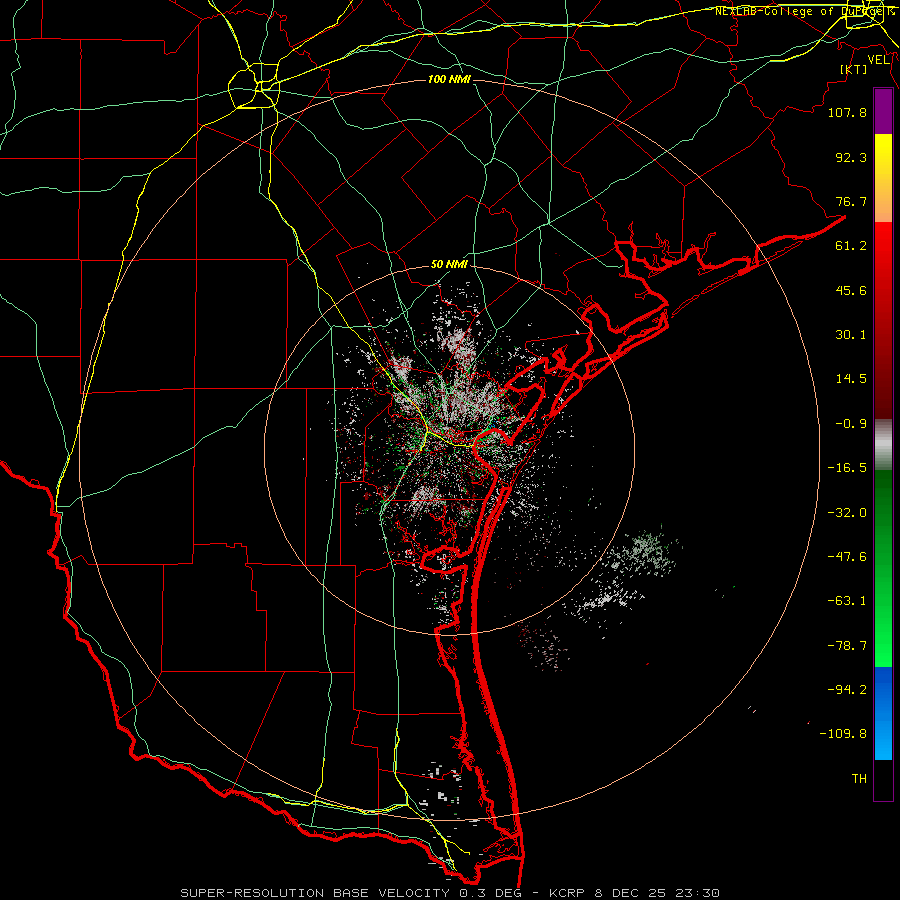The height and width of the screenshot is (900, 900).
Task: Click the -0.9 legend value
Action: 851,424
